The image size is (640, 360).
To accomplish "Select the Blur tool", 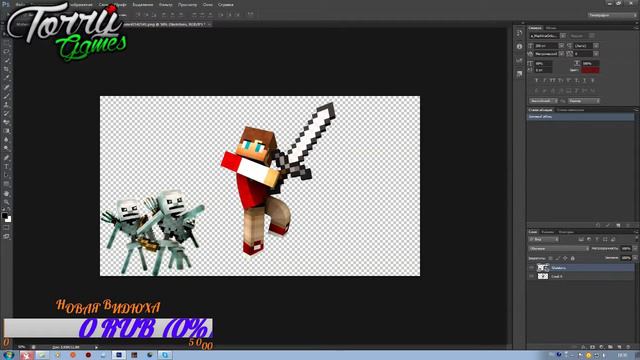I will click(x=7, y=140).
